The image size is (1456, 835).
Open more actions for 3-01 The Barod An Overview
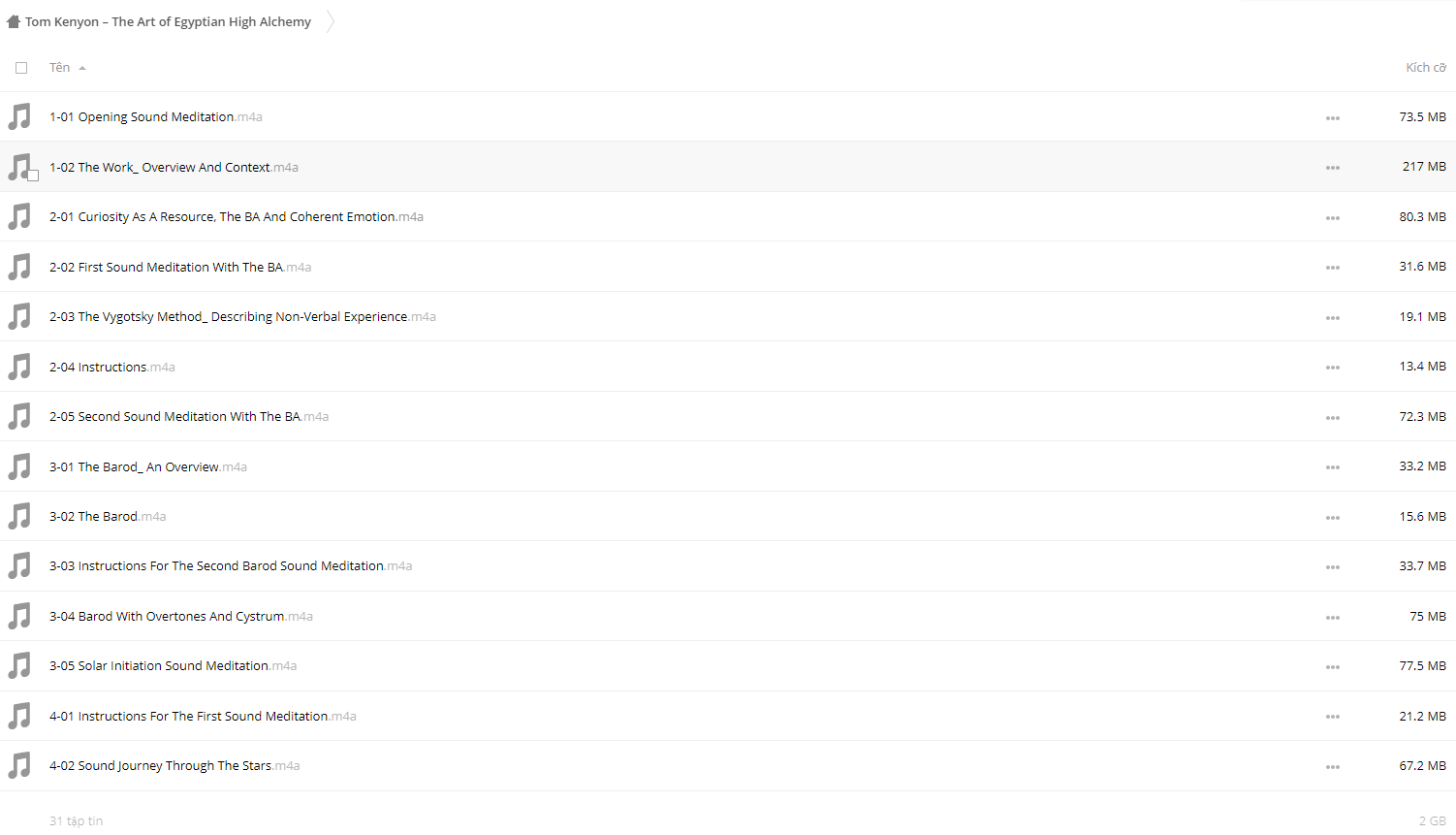tap(1333, 467)
